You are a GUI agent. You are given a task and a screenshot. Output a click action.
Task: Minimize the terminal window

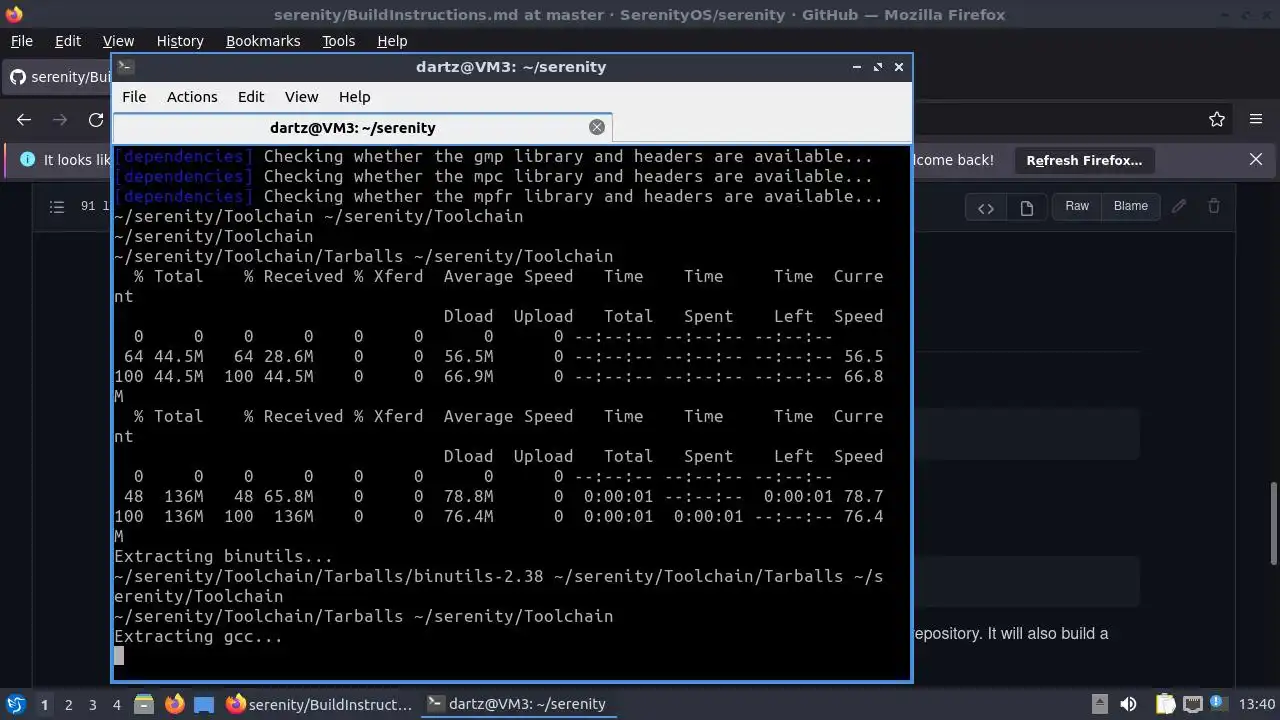[857, 67]
